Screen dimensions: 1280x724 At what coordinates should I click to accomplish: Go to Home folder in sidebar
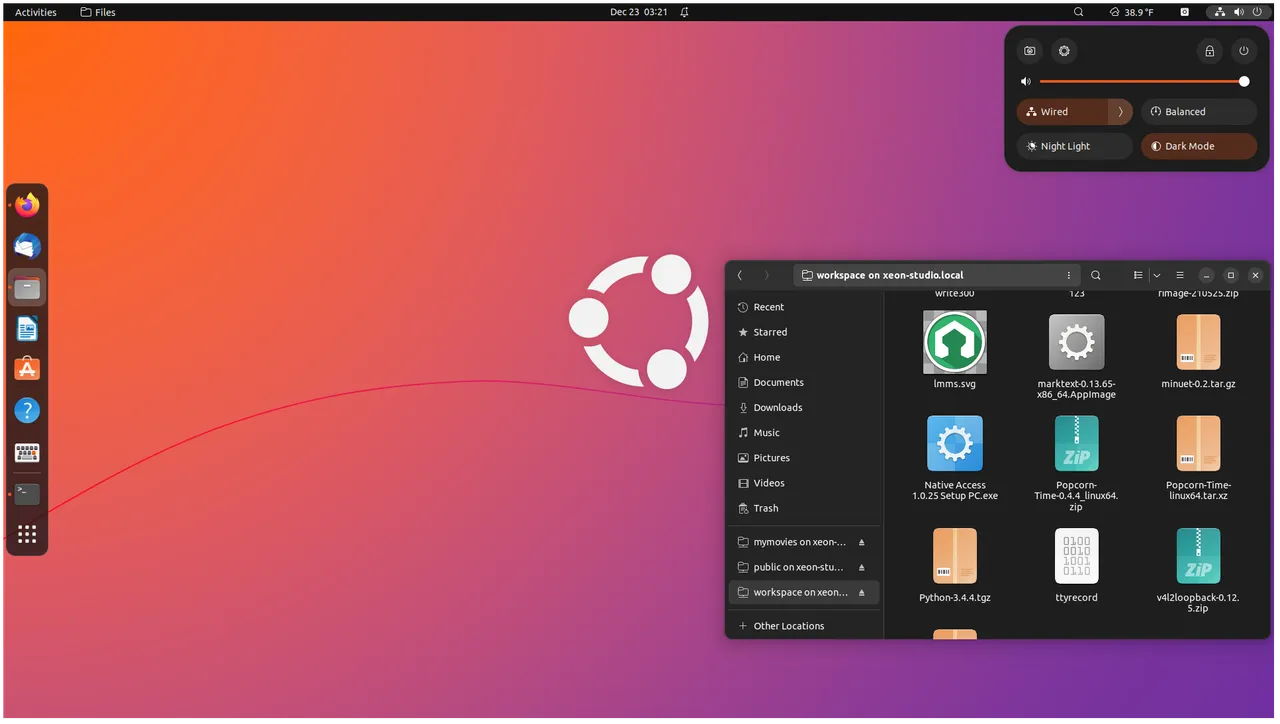[805, 357]
